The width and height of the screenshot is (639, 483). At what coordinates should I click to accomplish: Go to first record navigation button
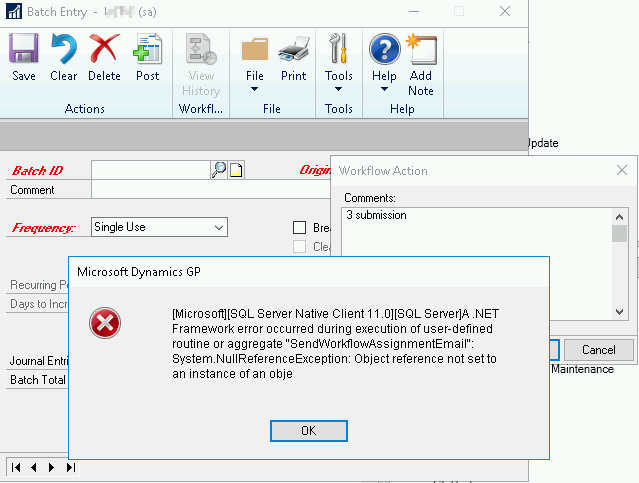coord(16,467)
